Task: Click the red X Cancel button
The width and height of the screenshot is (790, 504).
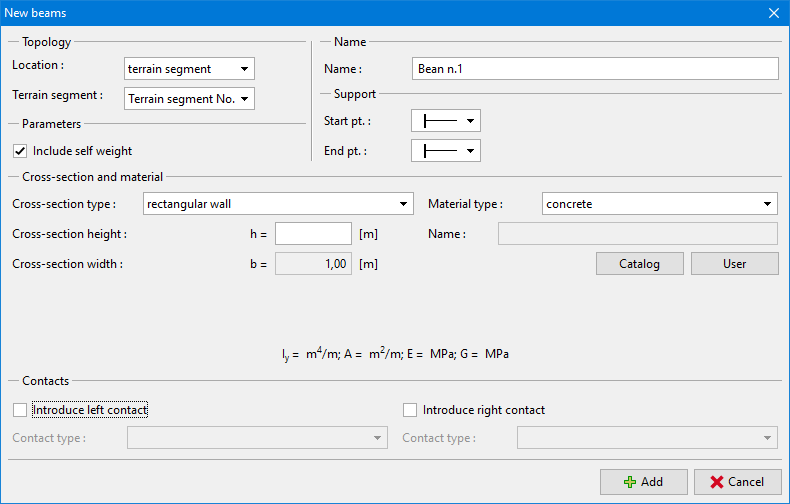Action: [x=737, y=481]
